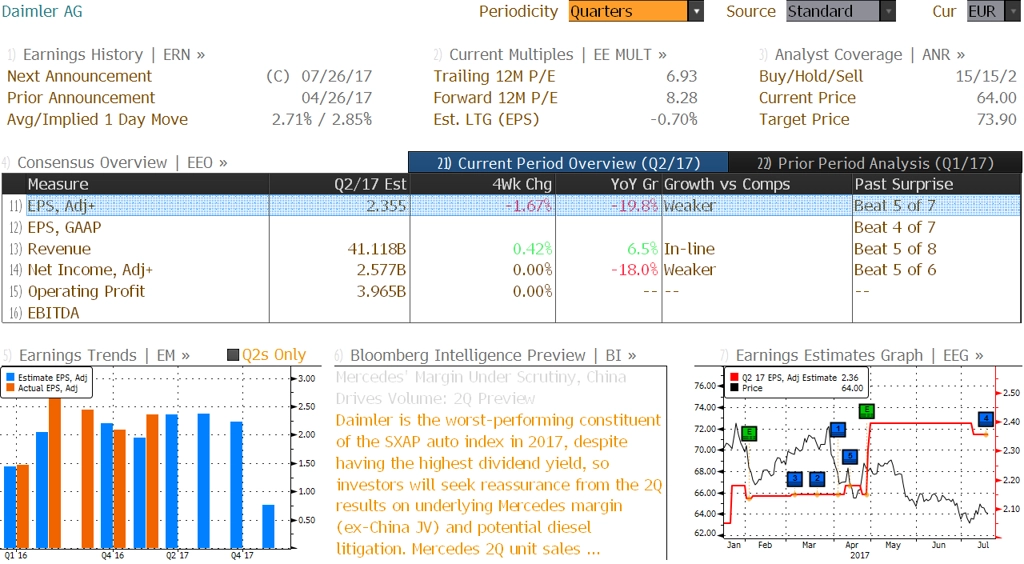This screenshot has height=564, width=1024.
Task: Open the Cur EUR currency dropdown
Action: tap(993, 11)
